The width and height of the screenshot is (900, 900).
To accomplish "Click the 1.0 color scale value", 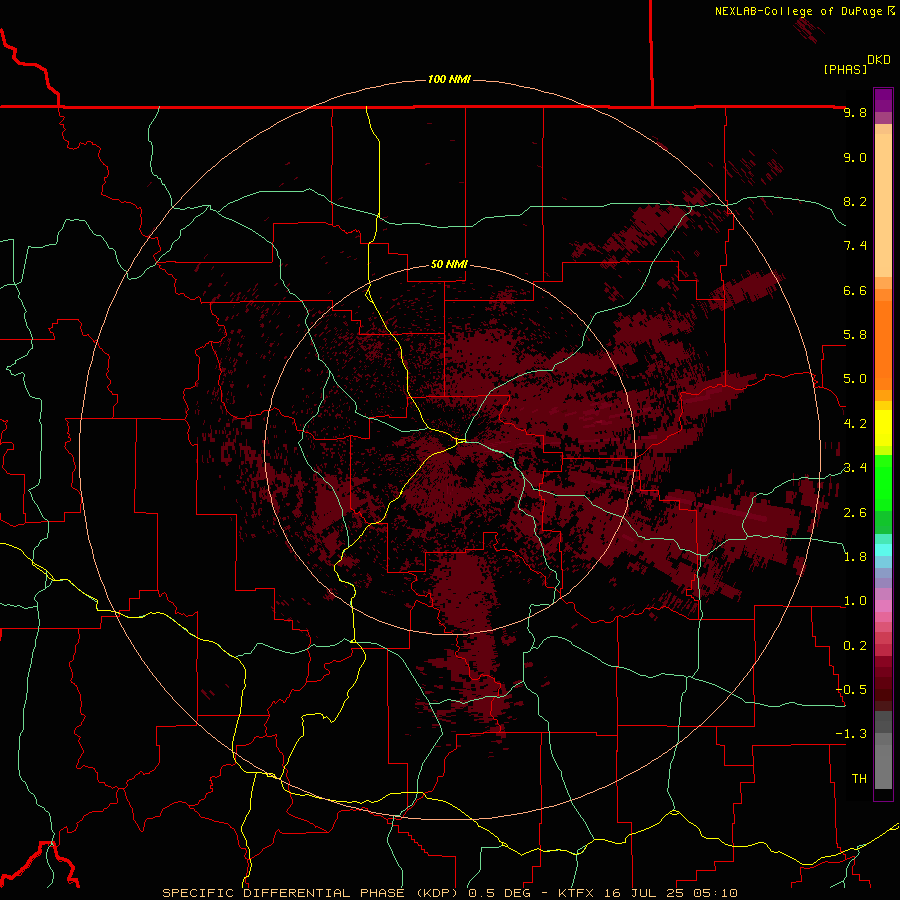I will [x=855, y=601].
